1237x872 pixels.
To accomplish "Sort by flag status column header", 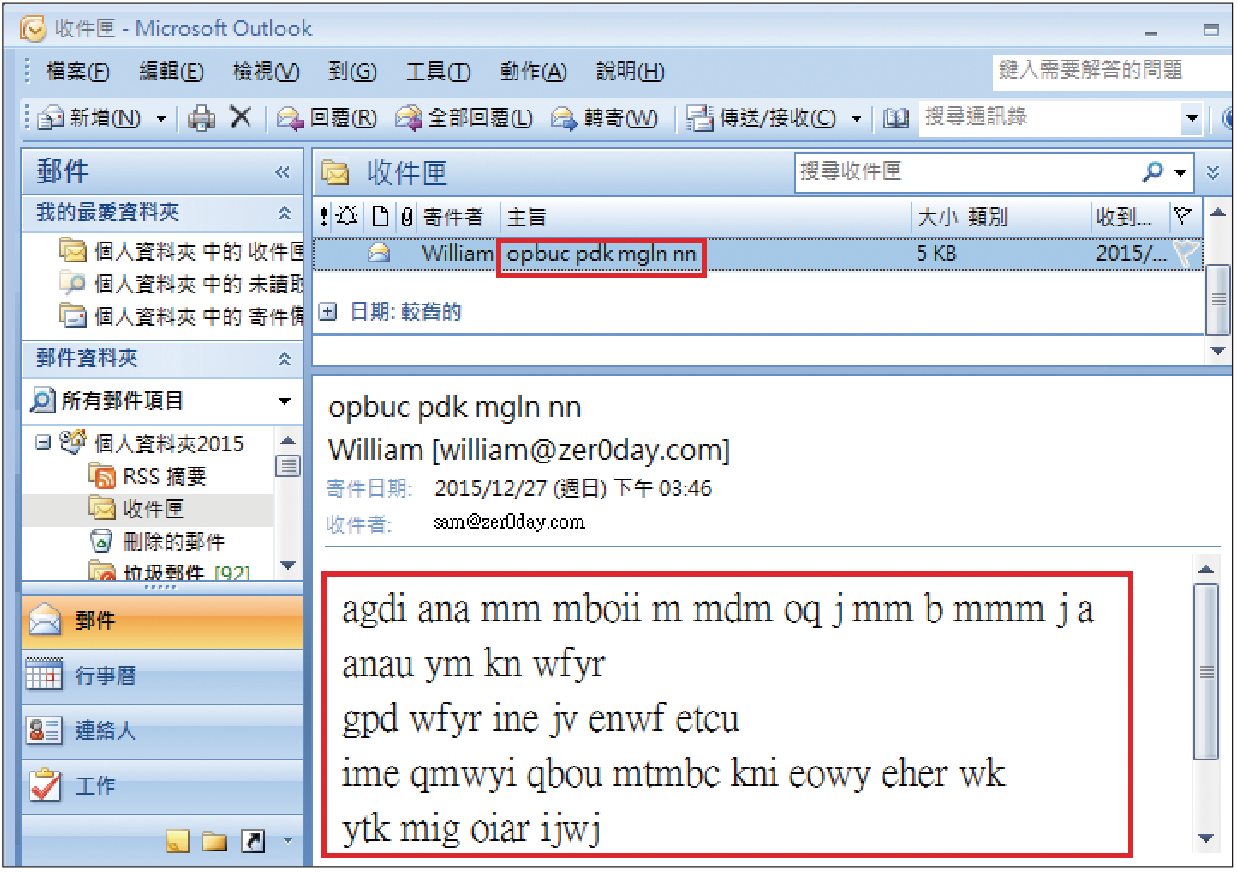I will 1183,216.
